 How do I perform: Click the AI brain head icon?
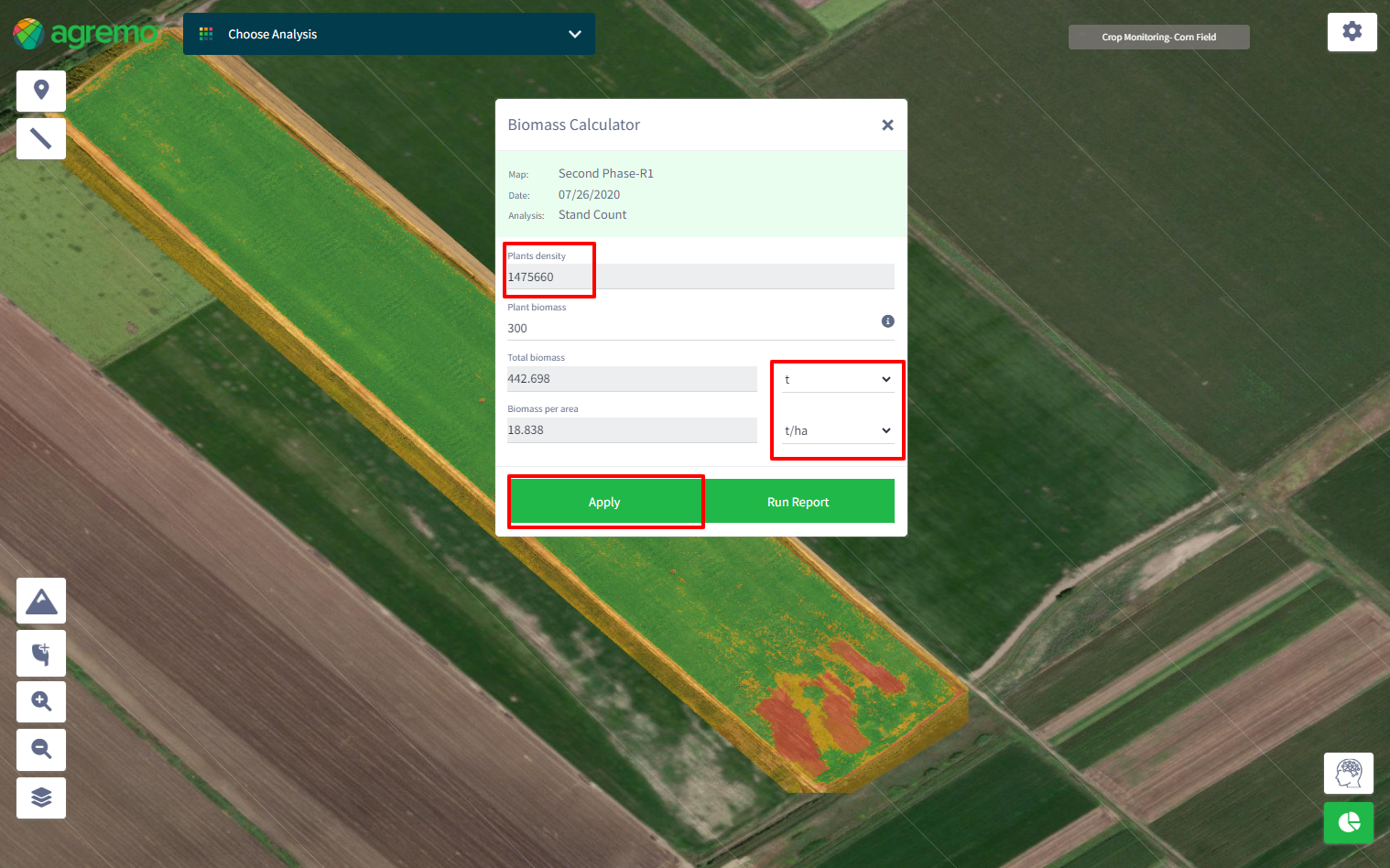(x=1348, y=774)
